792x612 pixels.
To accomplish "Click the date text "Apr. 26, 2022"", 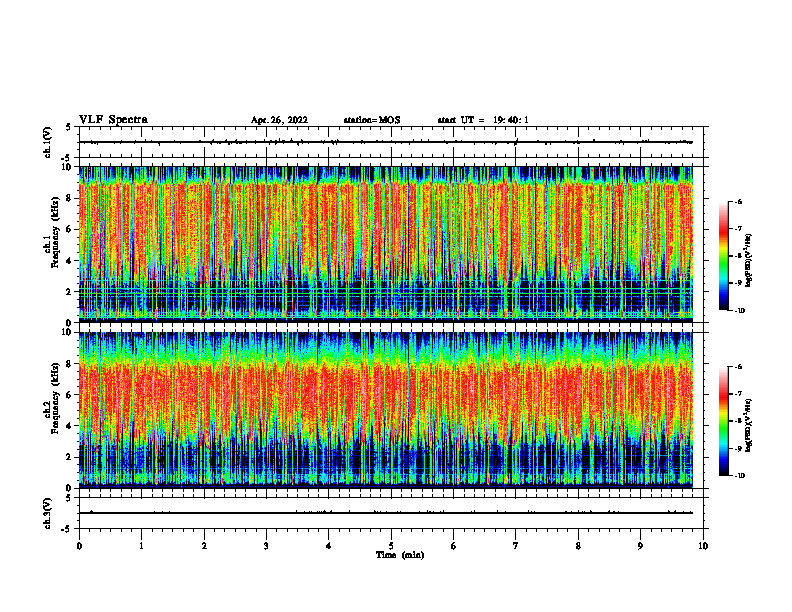I will click(x=279, y=120).
